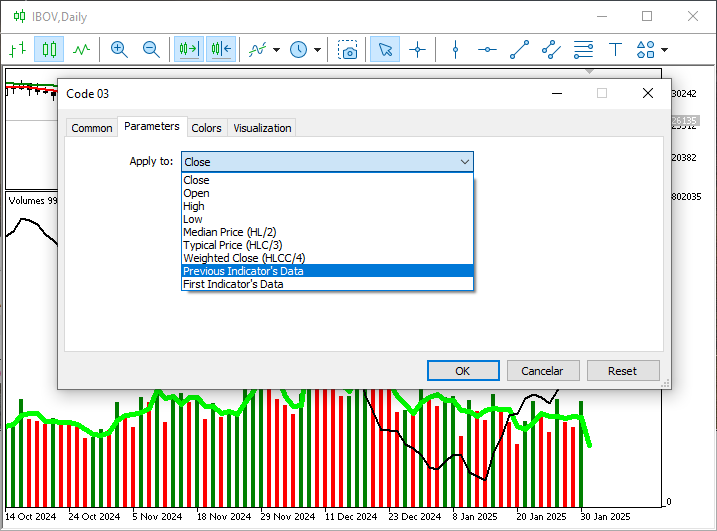Pick the text label tool
Image resolution: width=717 pixels, height=531 pixels.
(x=615, y=49)
